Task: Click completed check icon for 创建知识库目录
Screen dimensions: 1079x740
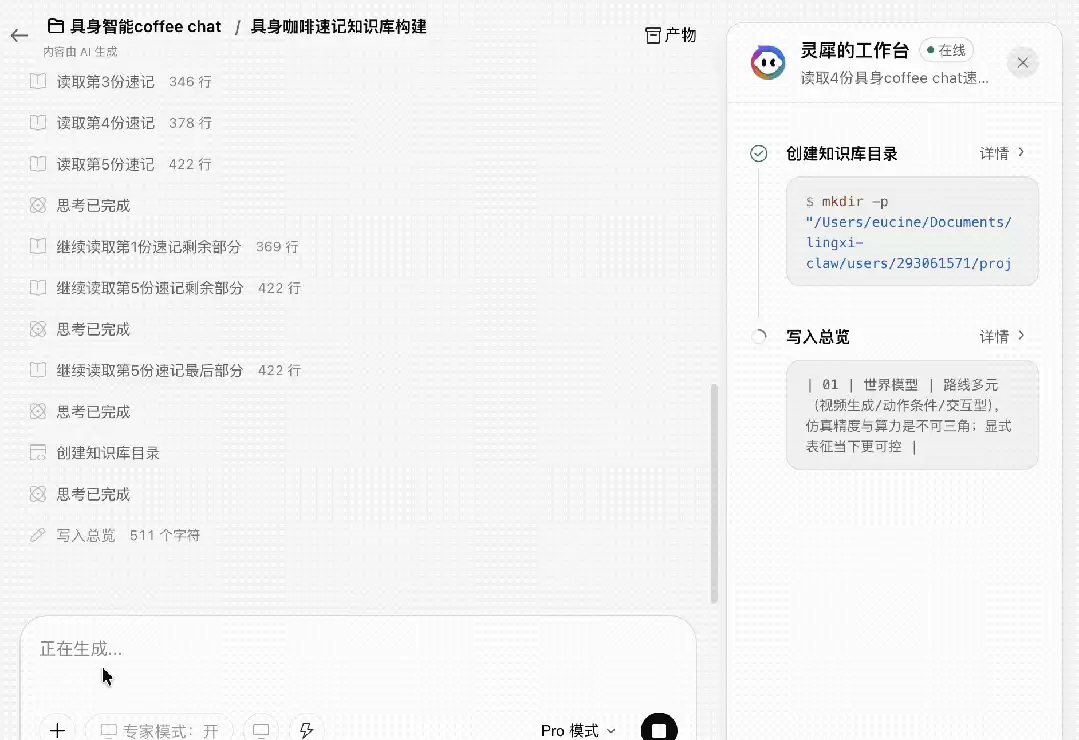Action: click(758, 154)
